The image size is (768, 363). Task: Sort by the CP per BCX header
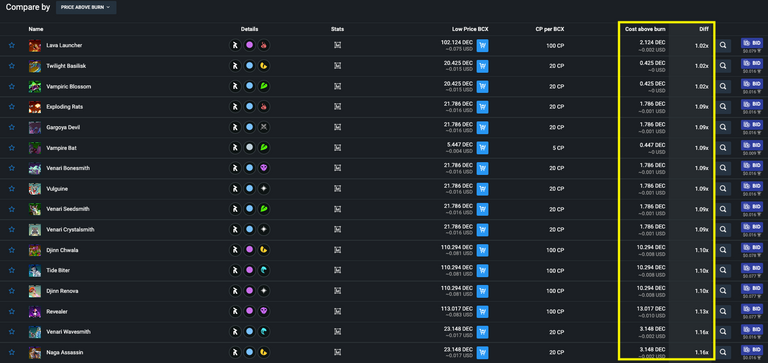coord(550,29)
